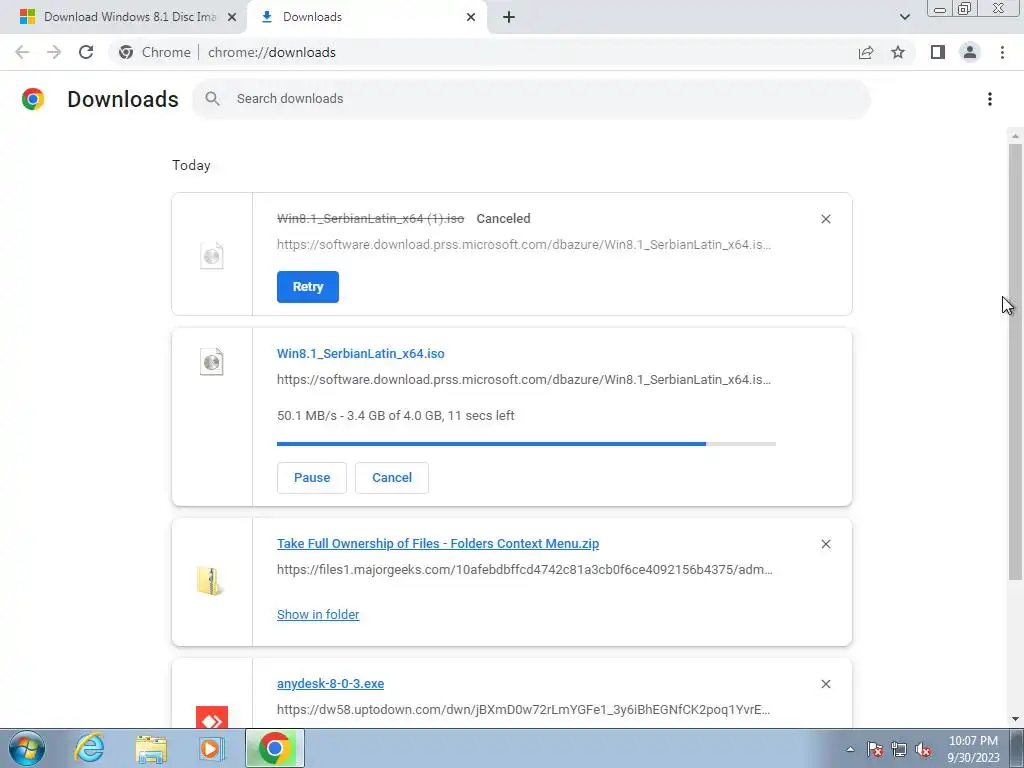Viewport: 1024px width, 768px height.
Task: Open the side panel icon
Action: [938, 52]
